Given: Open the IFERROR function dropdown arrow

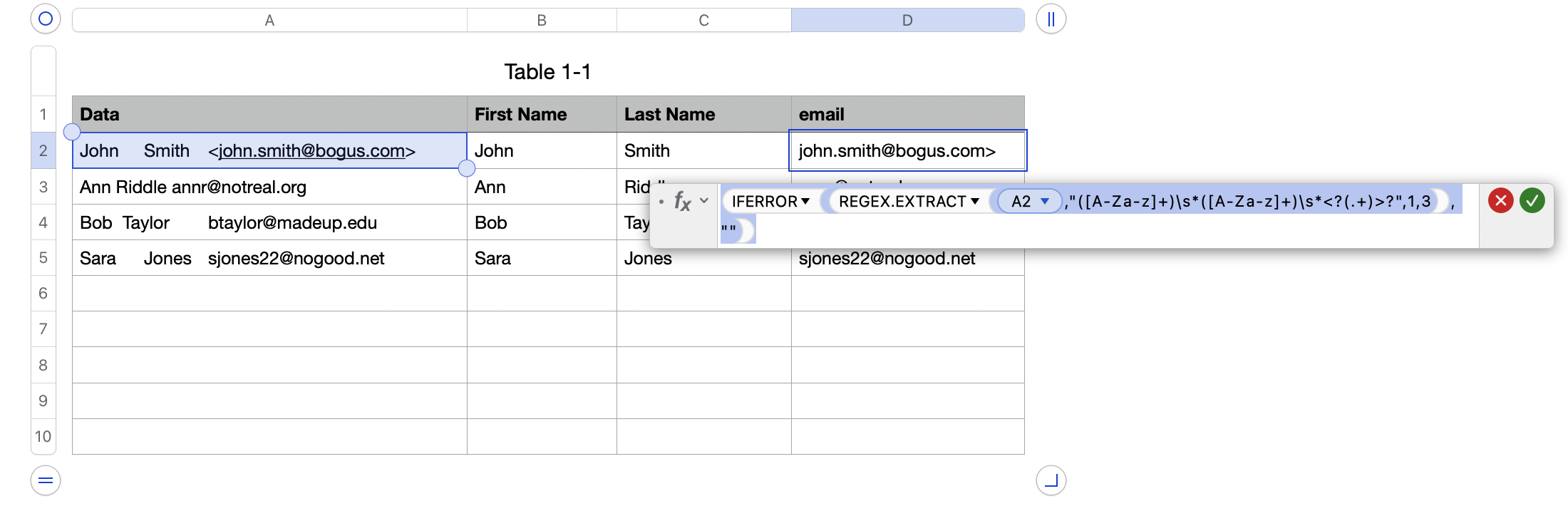Looking at the screenshot, I should click(805, 202).
